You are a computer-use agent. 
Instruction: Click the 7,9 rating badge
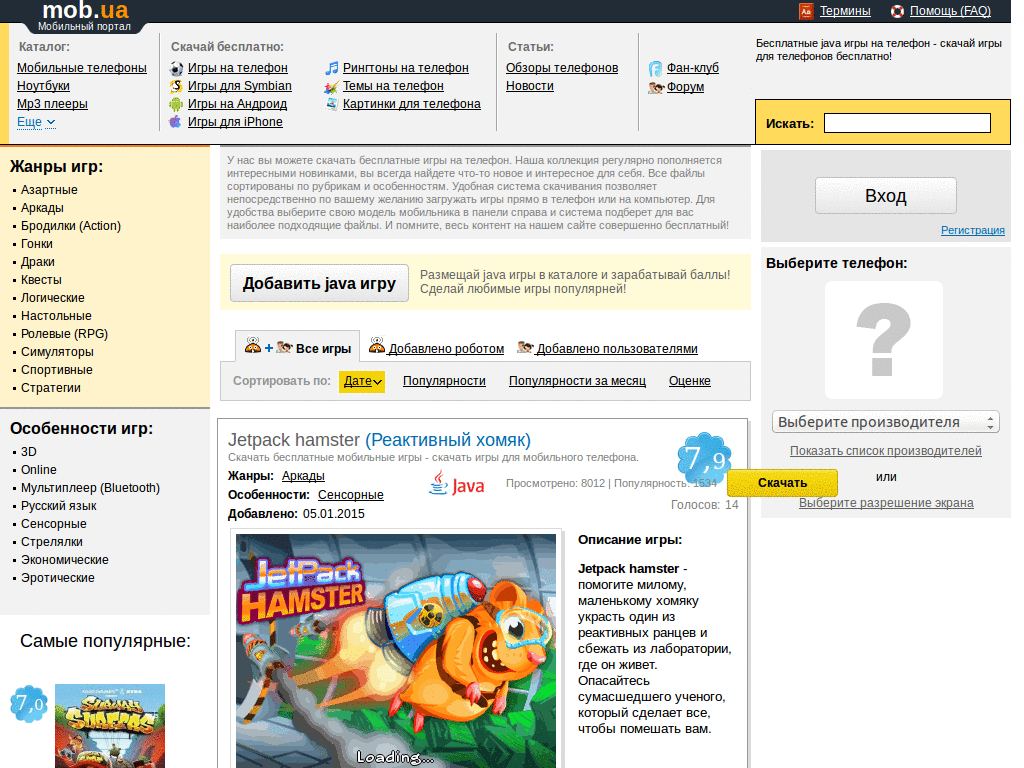coord(704,458)
